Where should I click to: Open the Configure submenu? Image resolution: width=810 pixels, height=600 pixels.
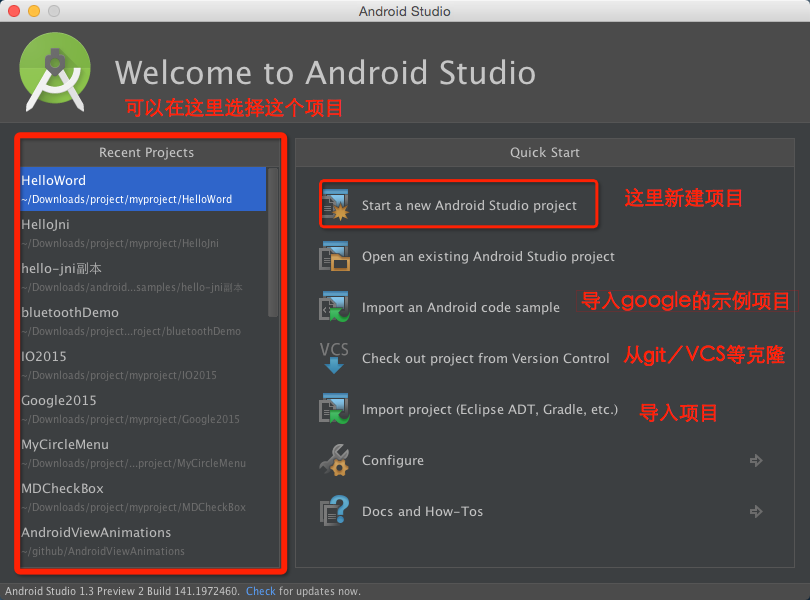click(x=393, y=460)
